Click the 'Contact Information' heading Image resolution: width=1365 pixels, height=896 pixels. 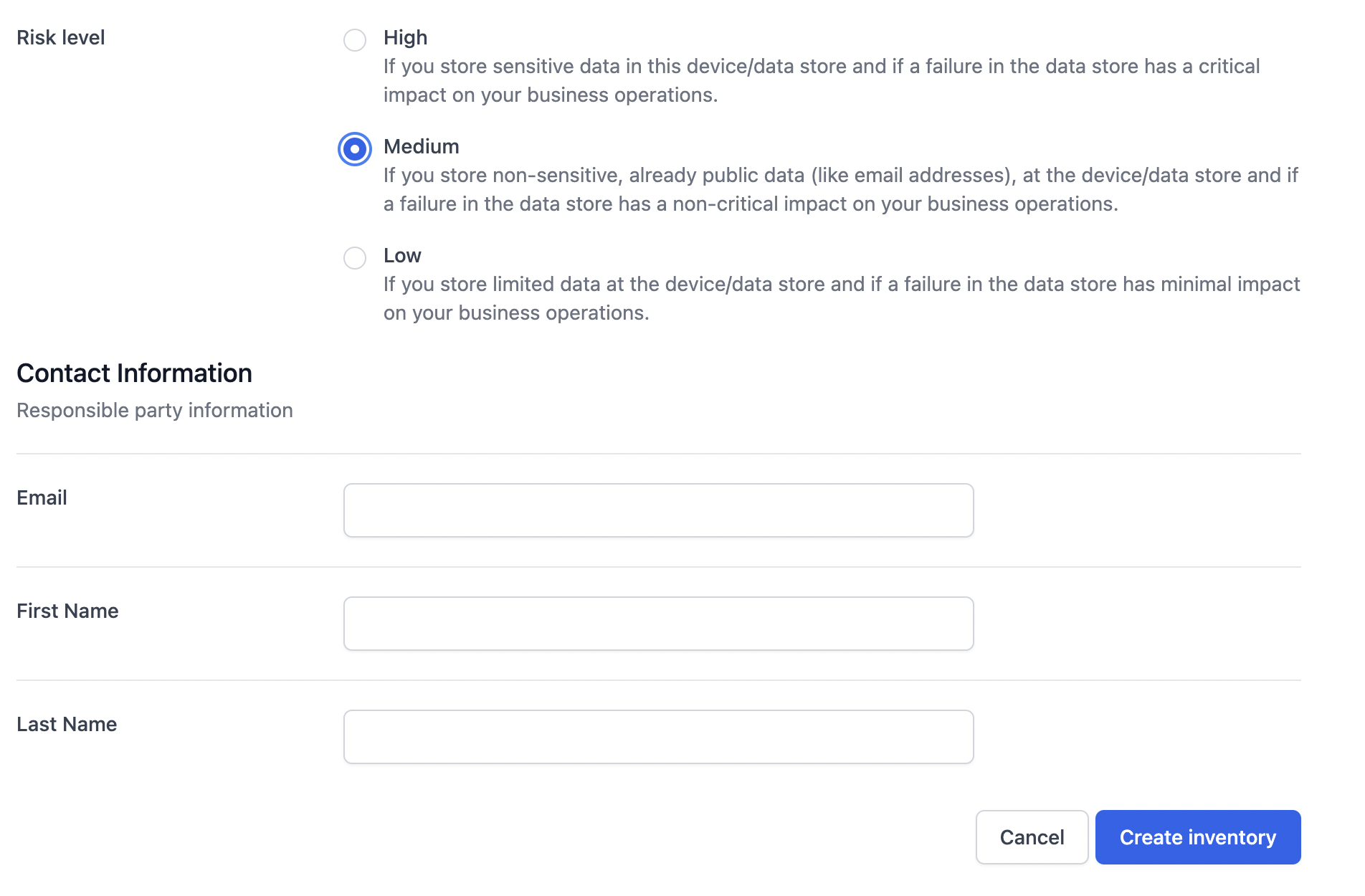point(134,373)
